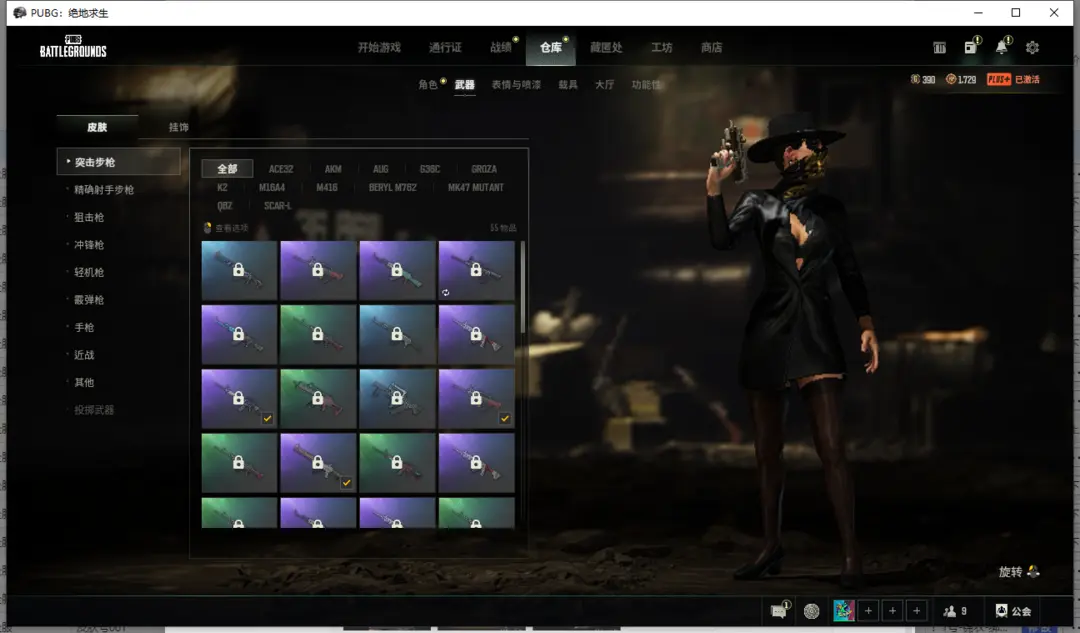Screen dimensions: 1080x633
Task: Open friends list showing 9
Action: click(955, 611)
